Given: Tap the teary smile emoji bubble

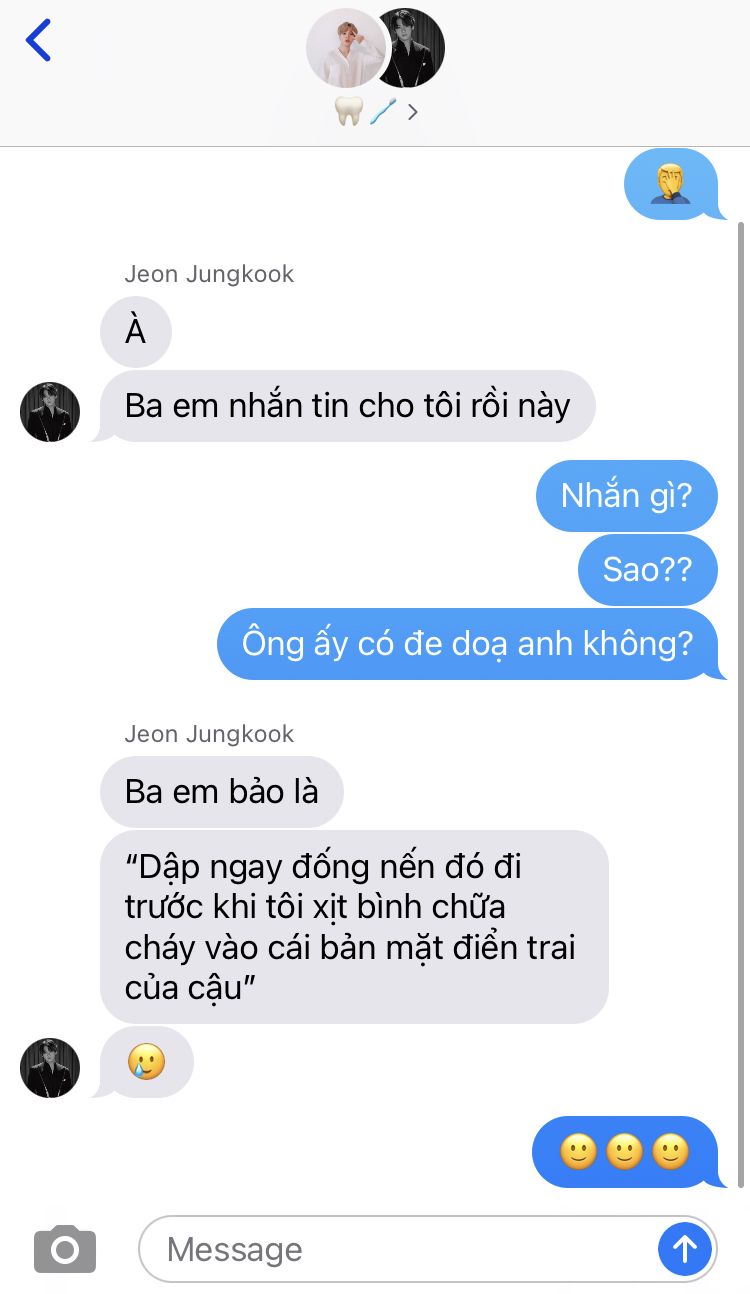Looking at the screenshot, I should [x=146, y=1062].
